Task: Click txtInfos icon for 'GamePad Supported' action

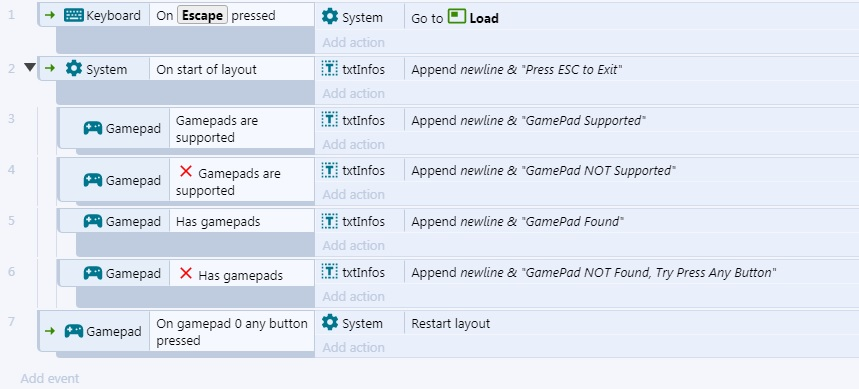Action: tap(329, 120)
